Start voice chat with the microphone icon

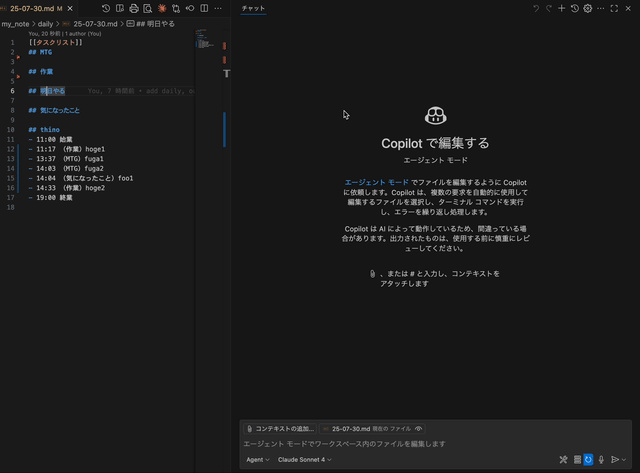[x=601, y=460]
